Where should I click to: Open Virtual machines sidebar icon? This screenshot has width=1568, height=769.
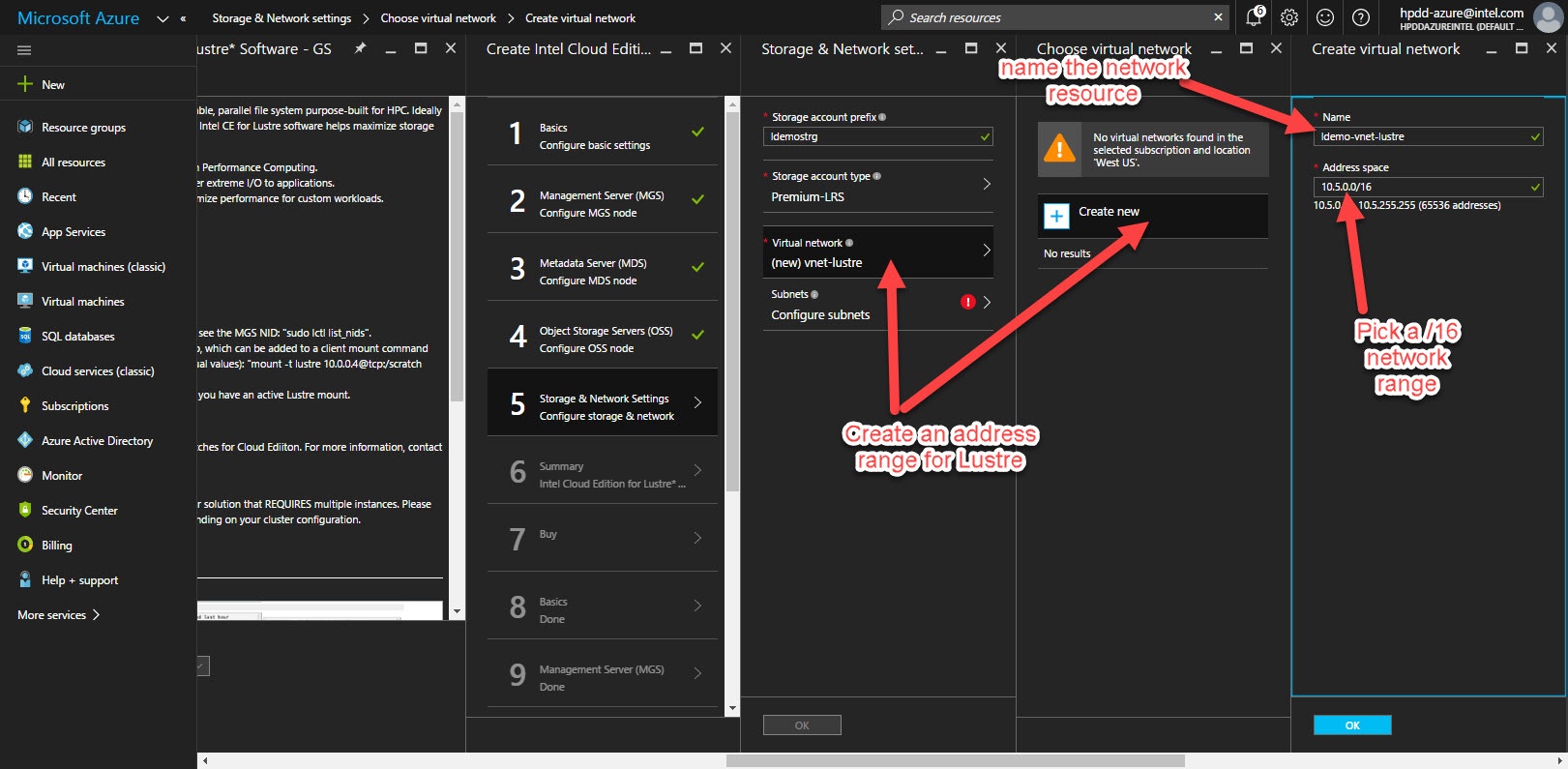tap(25, 301)
